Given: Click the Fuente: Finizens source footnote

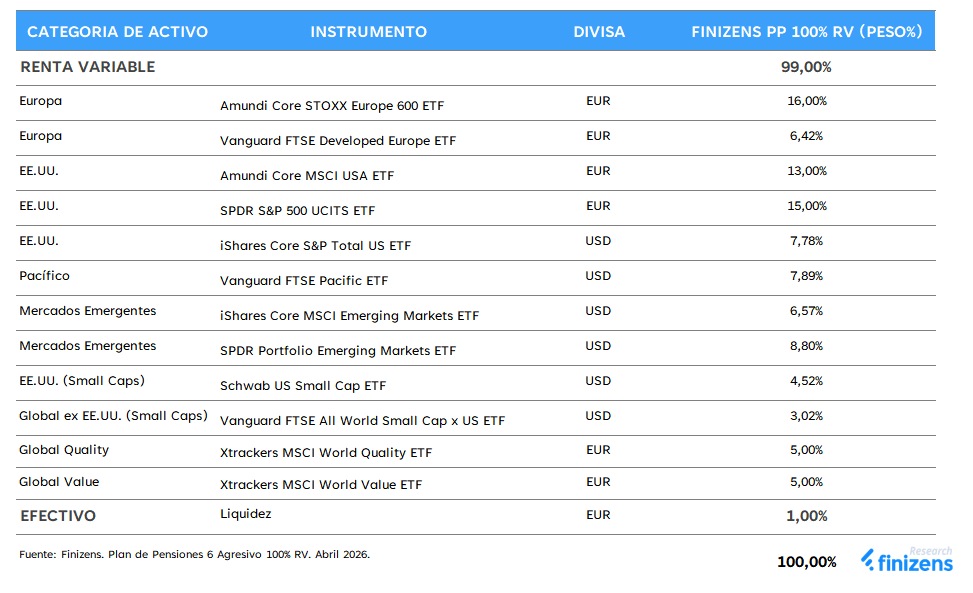Looking at the screenshot, I should point(194,555).
